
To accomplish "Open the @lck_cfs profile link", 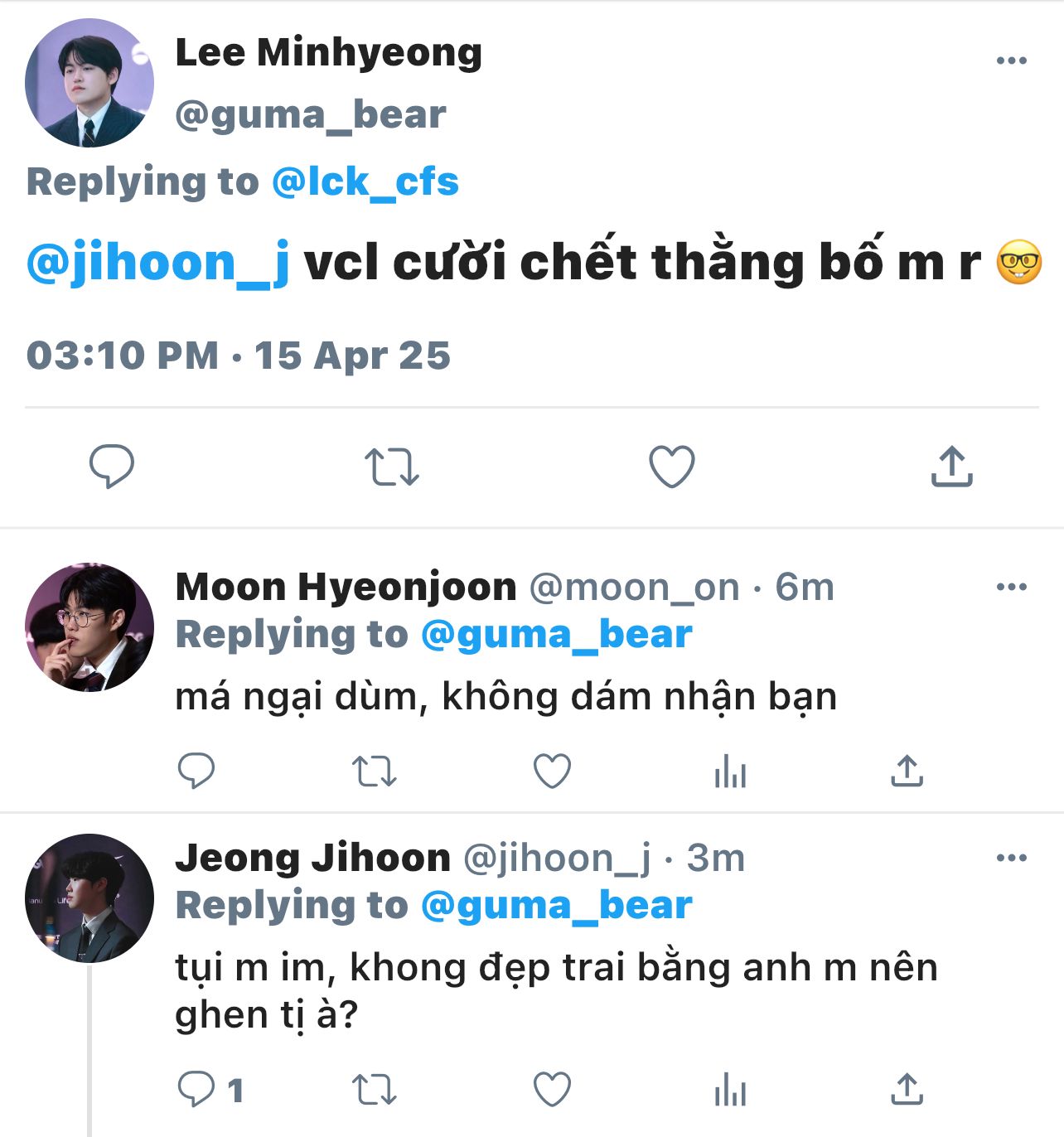I will tap(365, 181).
